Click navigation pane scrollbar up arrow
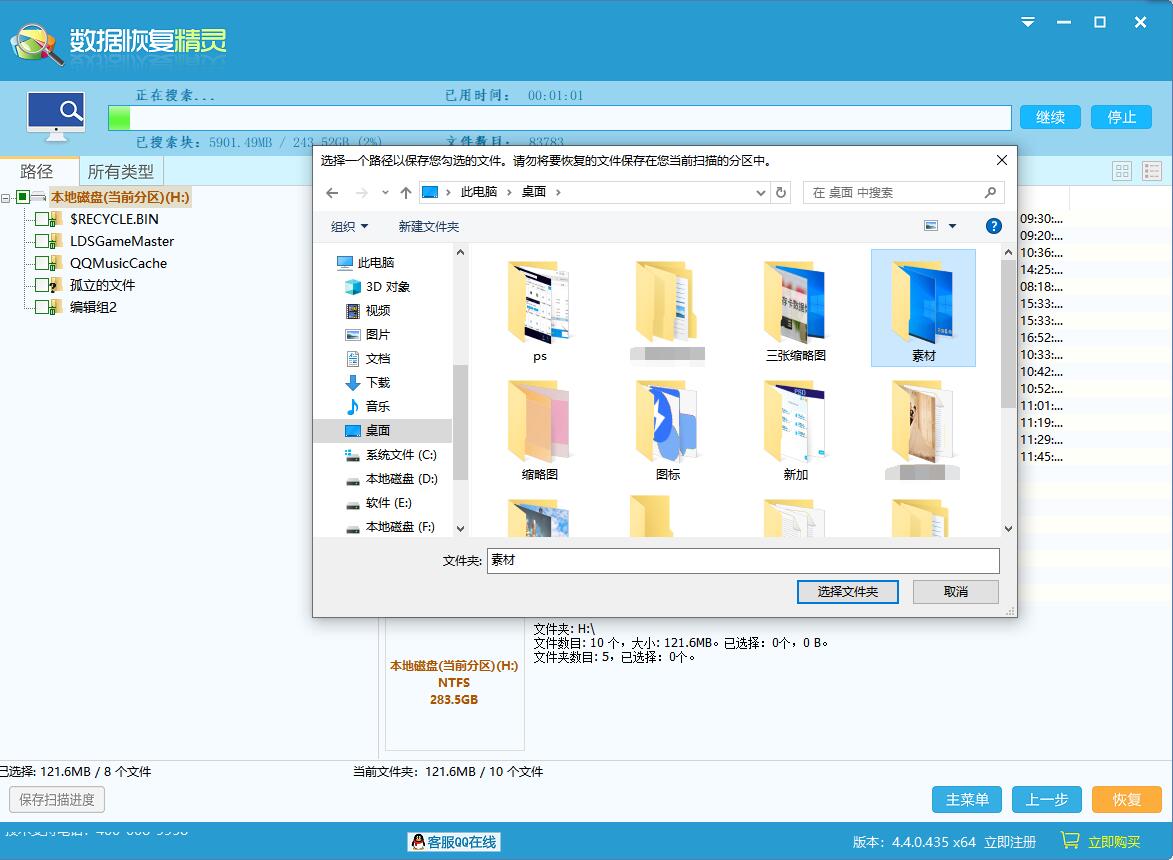The height and width of the screenshot is (860, 1173). pyautogui.click(x=460, y=253)
